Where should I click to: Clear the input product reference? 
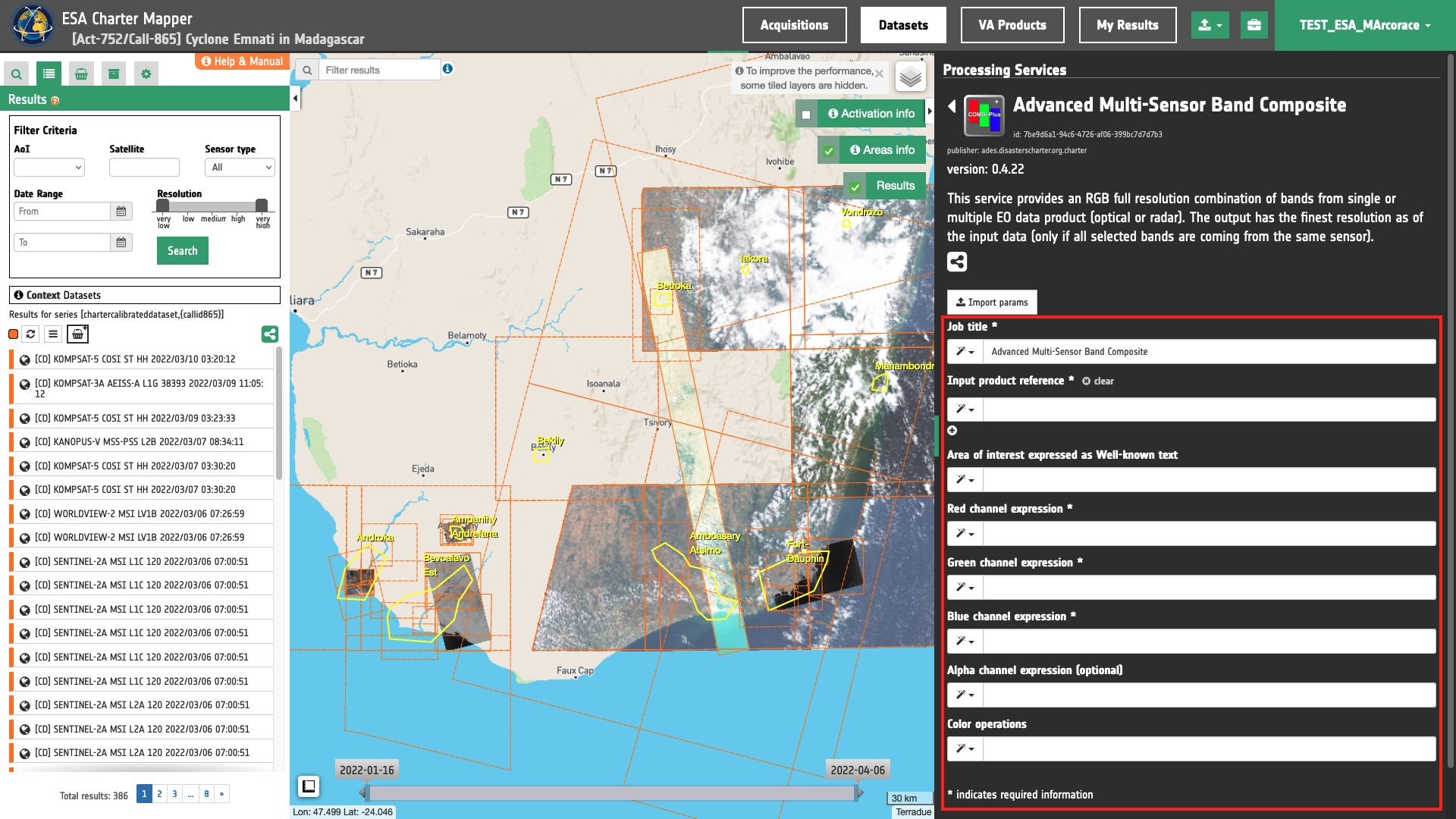(1098, 381)
